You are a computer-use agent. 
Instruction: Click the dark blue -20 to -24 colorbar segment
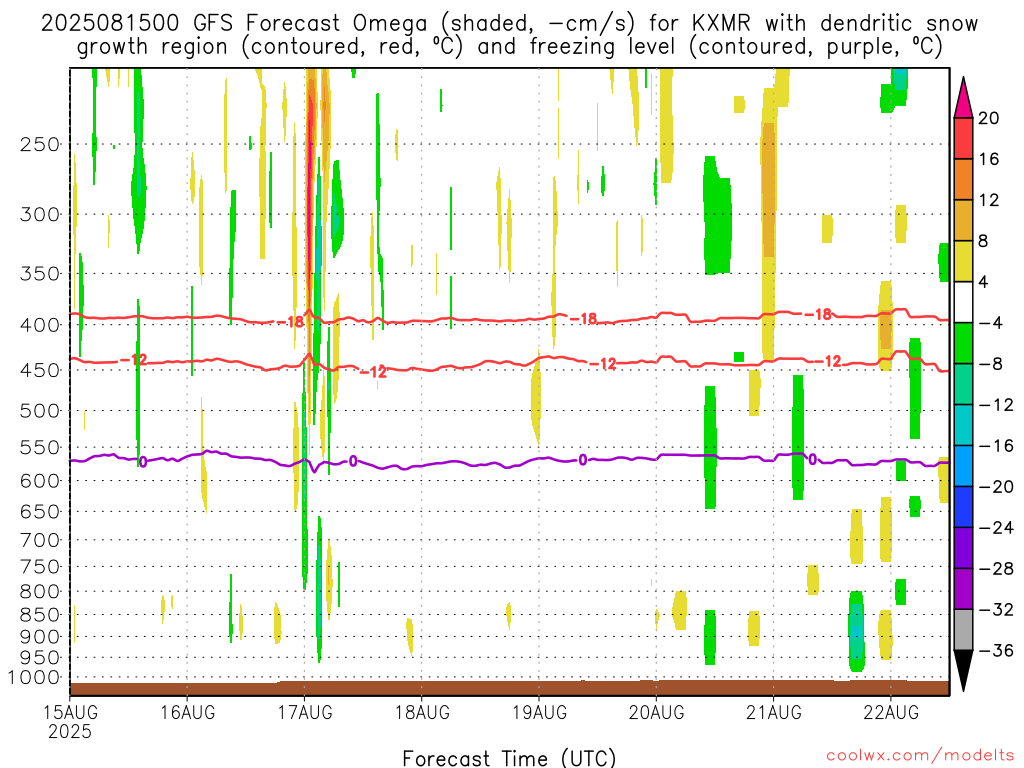(x=963, y=507)
